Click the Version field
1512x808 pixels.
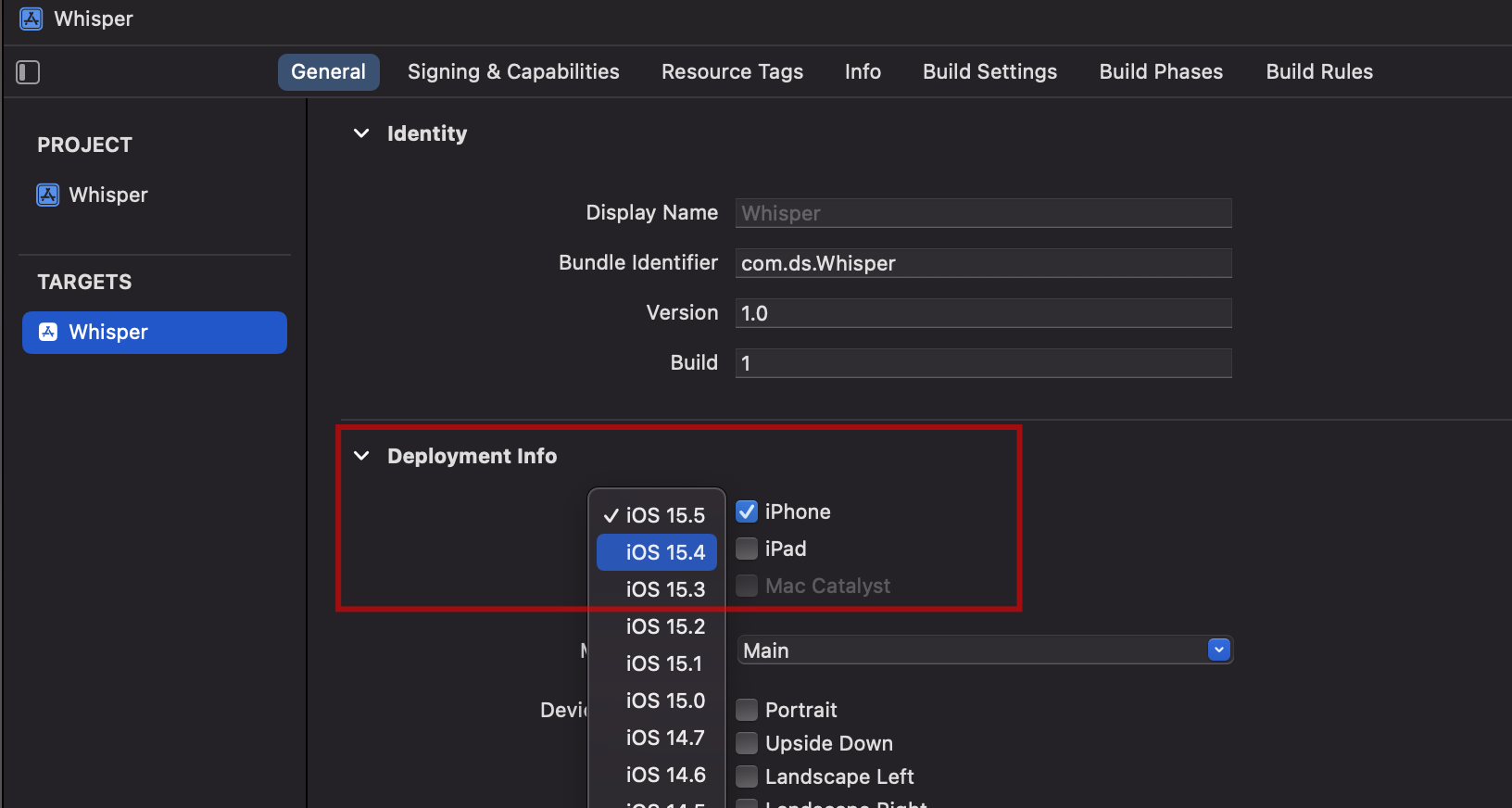tap(984, 313)
